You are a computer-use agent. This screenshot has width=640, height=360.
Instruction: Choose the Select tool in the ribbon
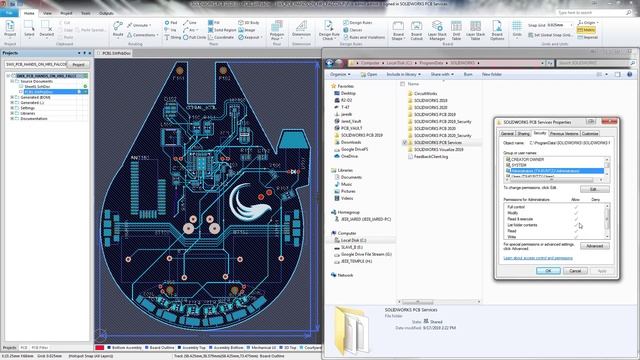coord(29,29)
